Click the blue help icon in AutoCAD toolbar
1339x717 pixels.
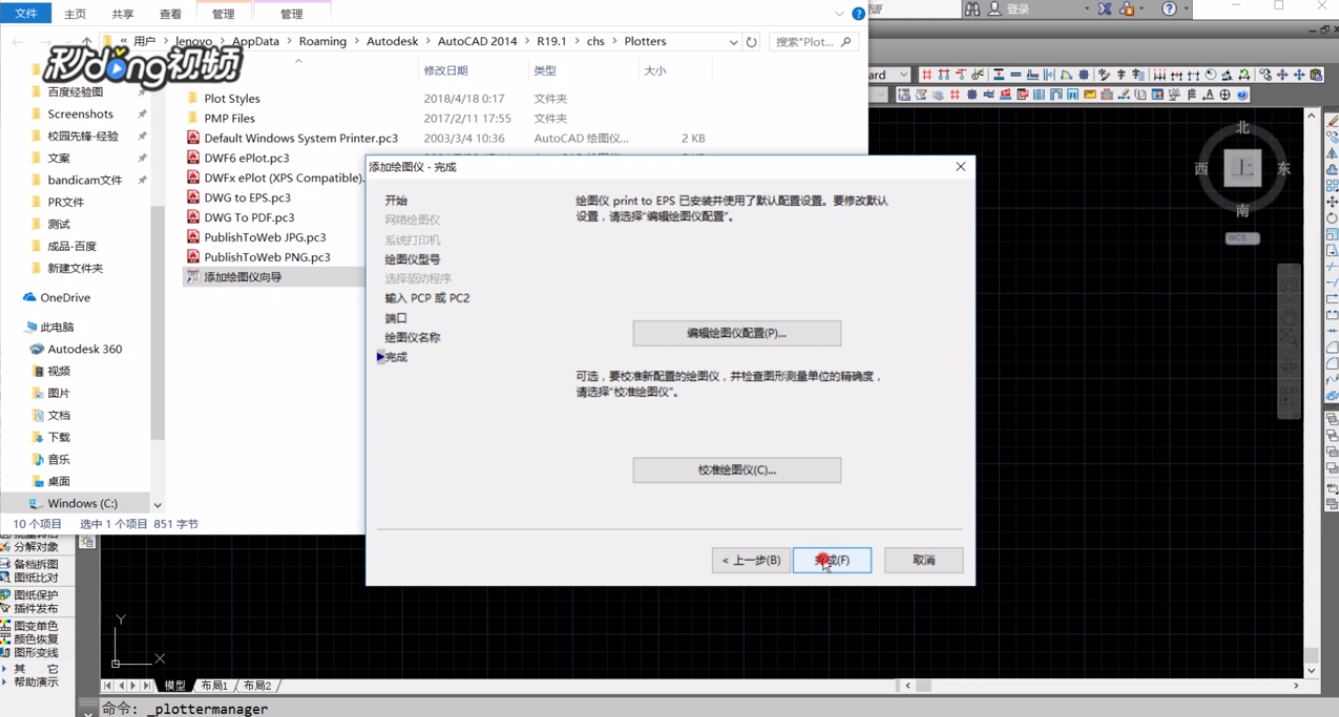click(x=1243, y=95)
